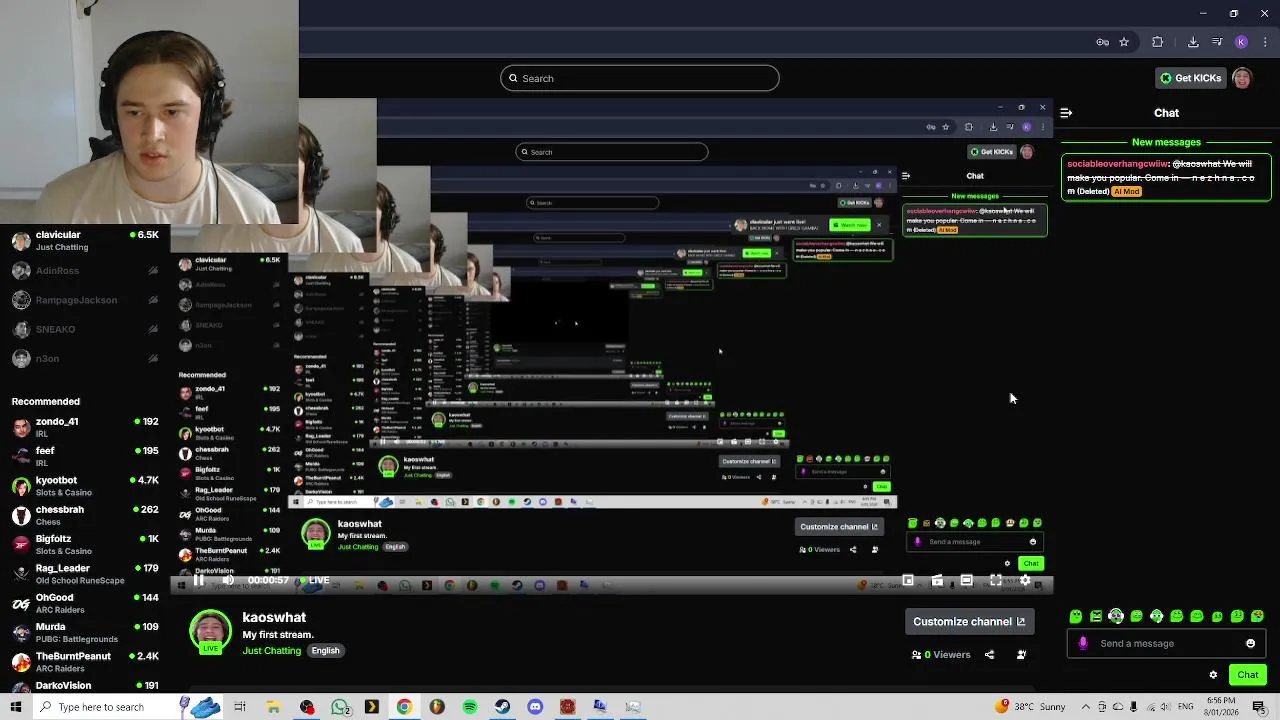Open Chrome three-dot menu
1280x720 pixels.
1264,42
